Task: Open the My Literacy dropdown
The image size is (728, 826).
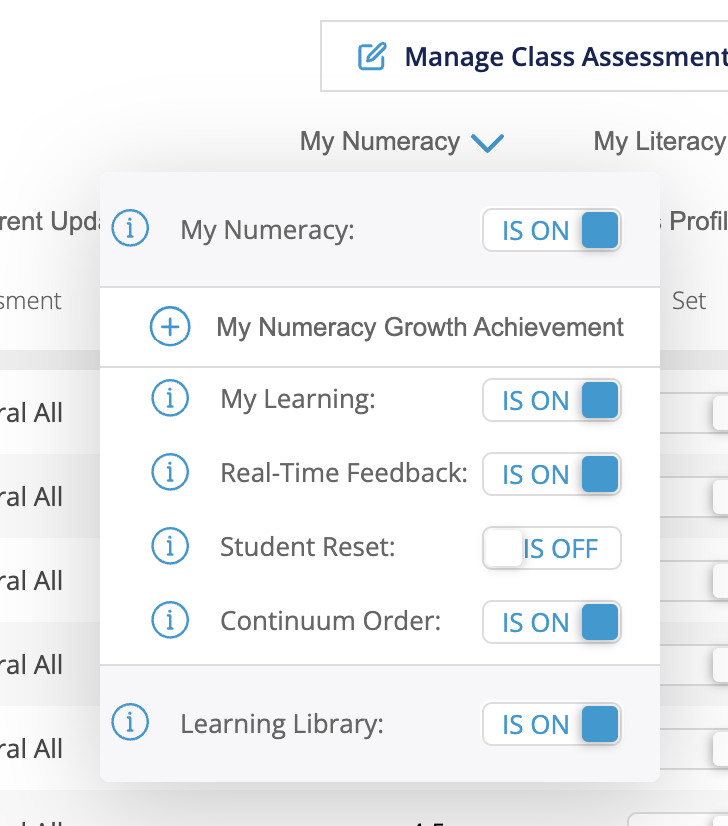Action: (658, 142)
